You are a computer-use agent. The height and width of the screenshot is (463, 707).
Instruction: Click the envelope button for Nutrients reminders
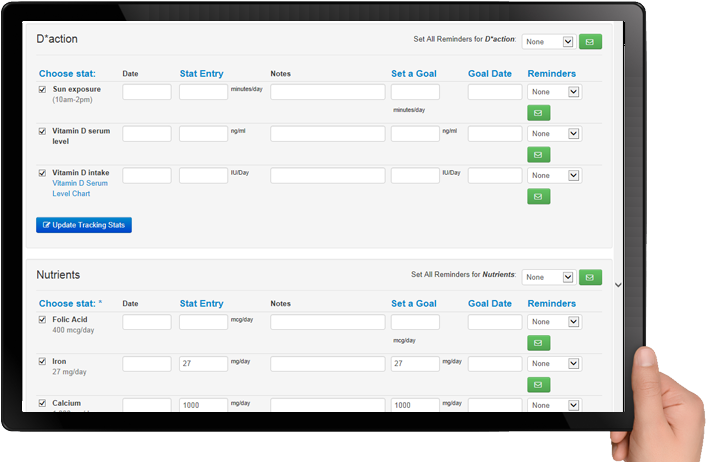(x=590, y=277)
